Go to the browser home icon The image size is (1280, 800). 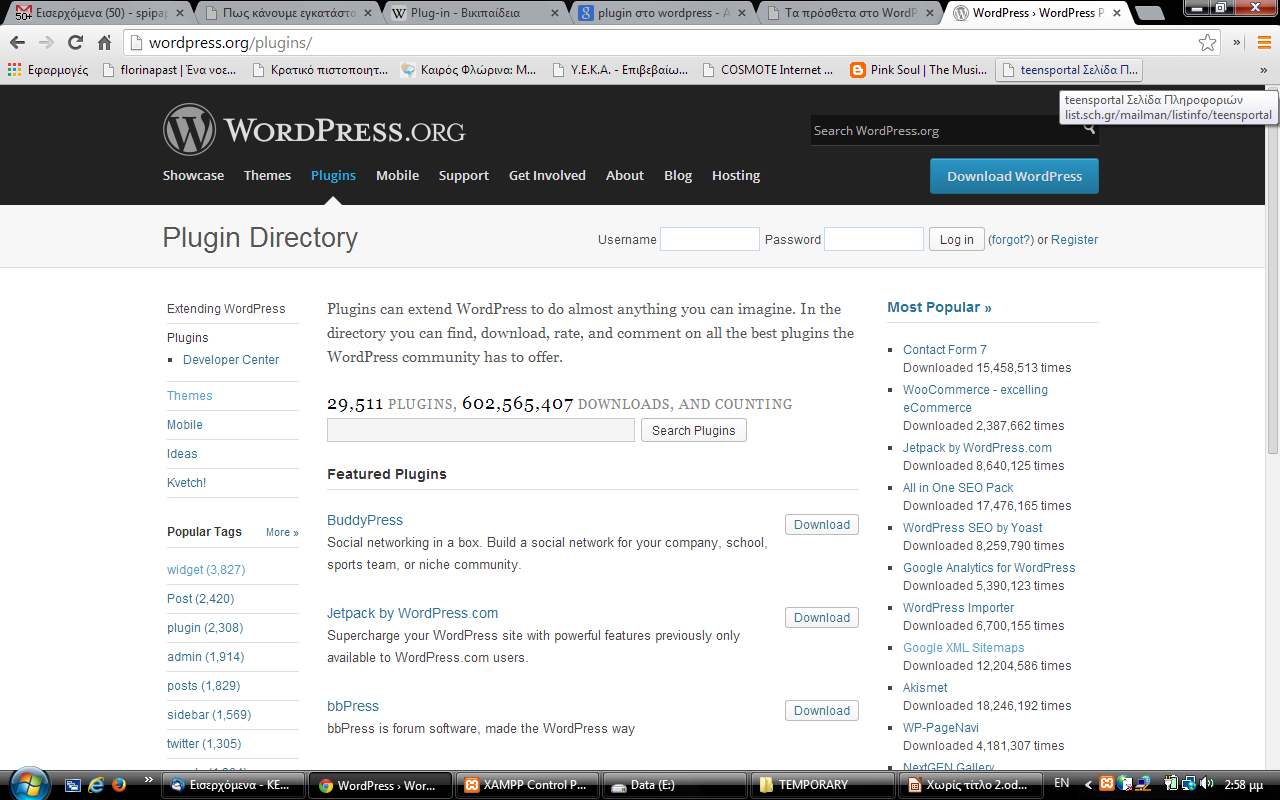(104, 43)
